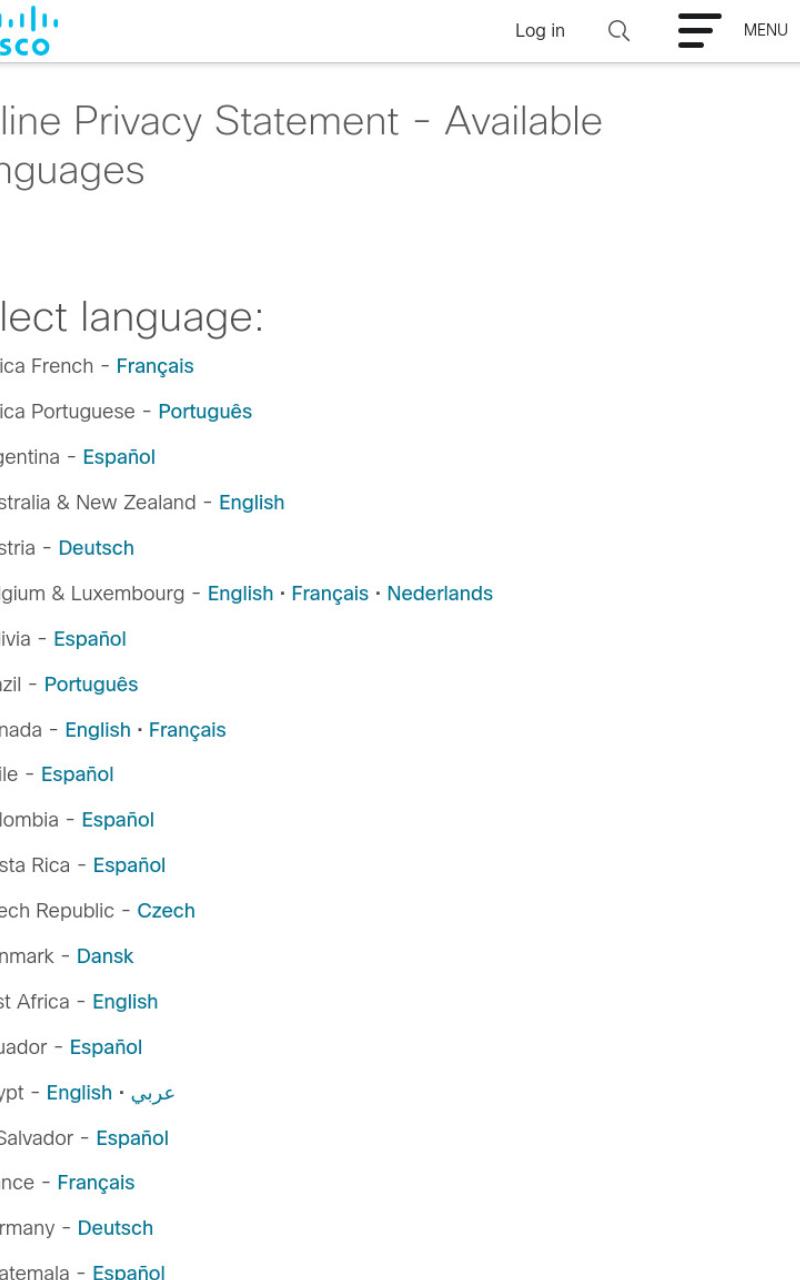Viewport: 800px width, 1280px height.
Task: Choose Português for Brazil
Action: click(x=91, y=684)
